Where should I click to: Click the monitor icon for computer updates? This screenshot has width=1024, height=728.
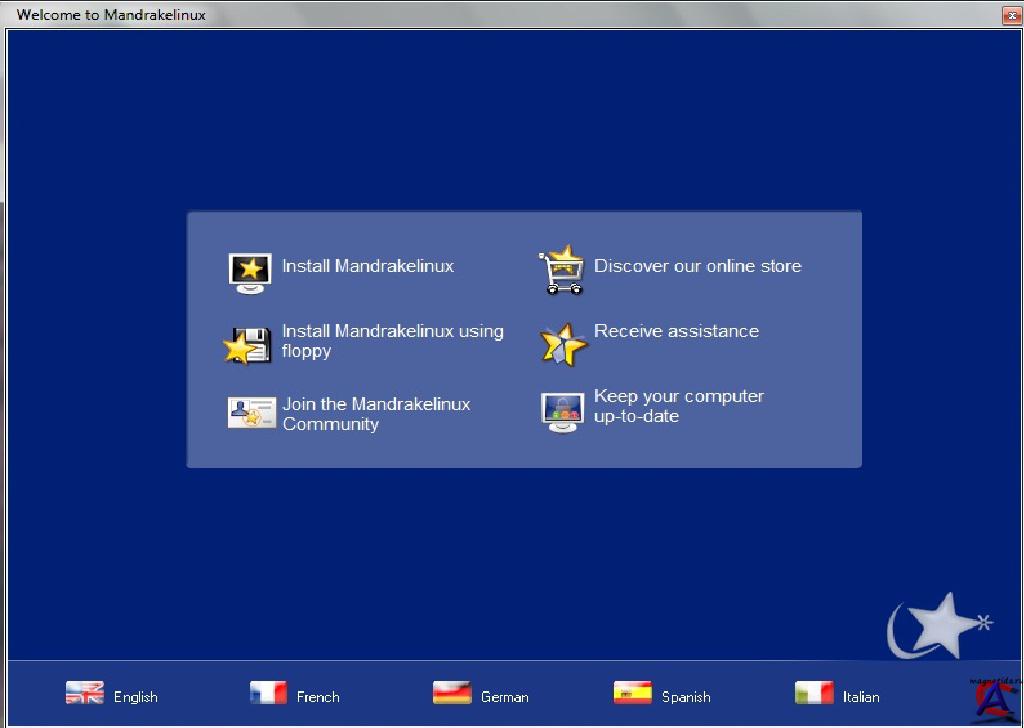click(562, 411)
